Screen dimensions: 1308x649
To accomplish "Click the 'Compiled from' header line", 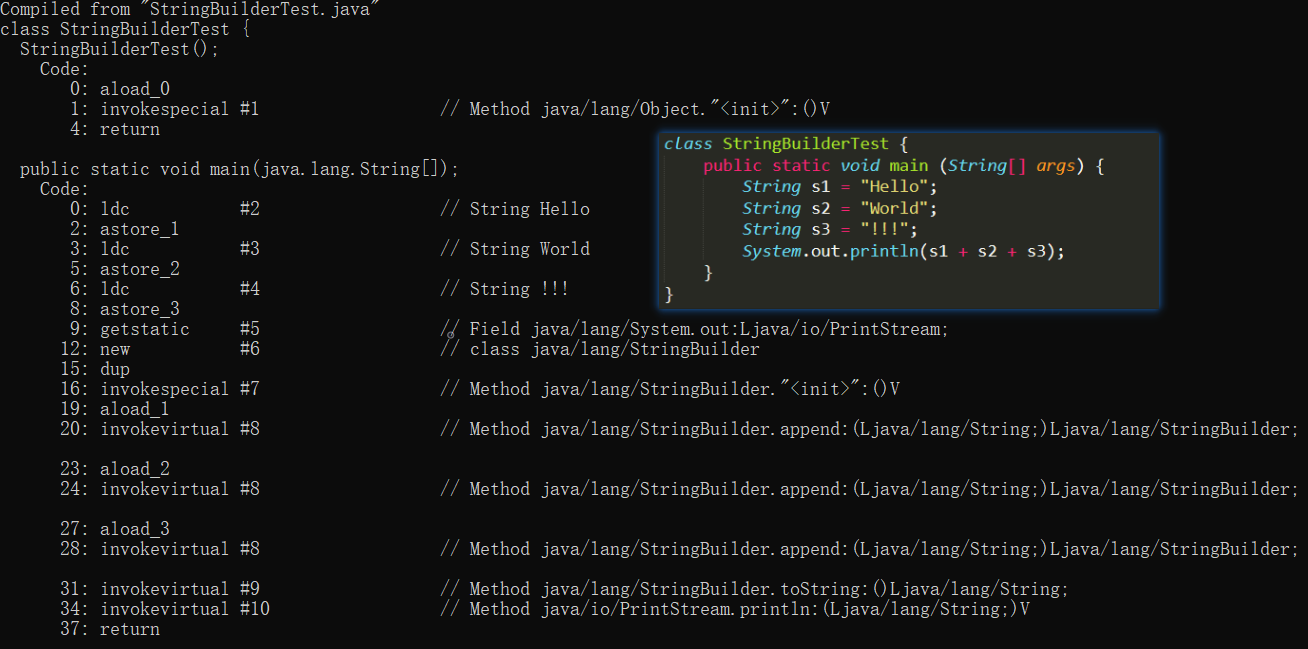I will pos(190,9).
